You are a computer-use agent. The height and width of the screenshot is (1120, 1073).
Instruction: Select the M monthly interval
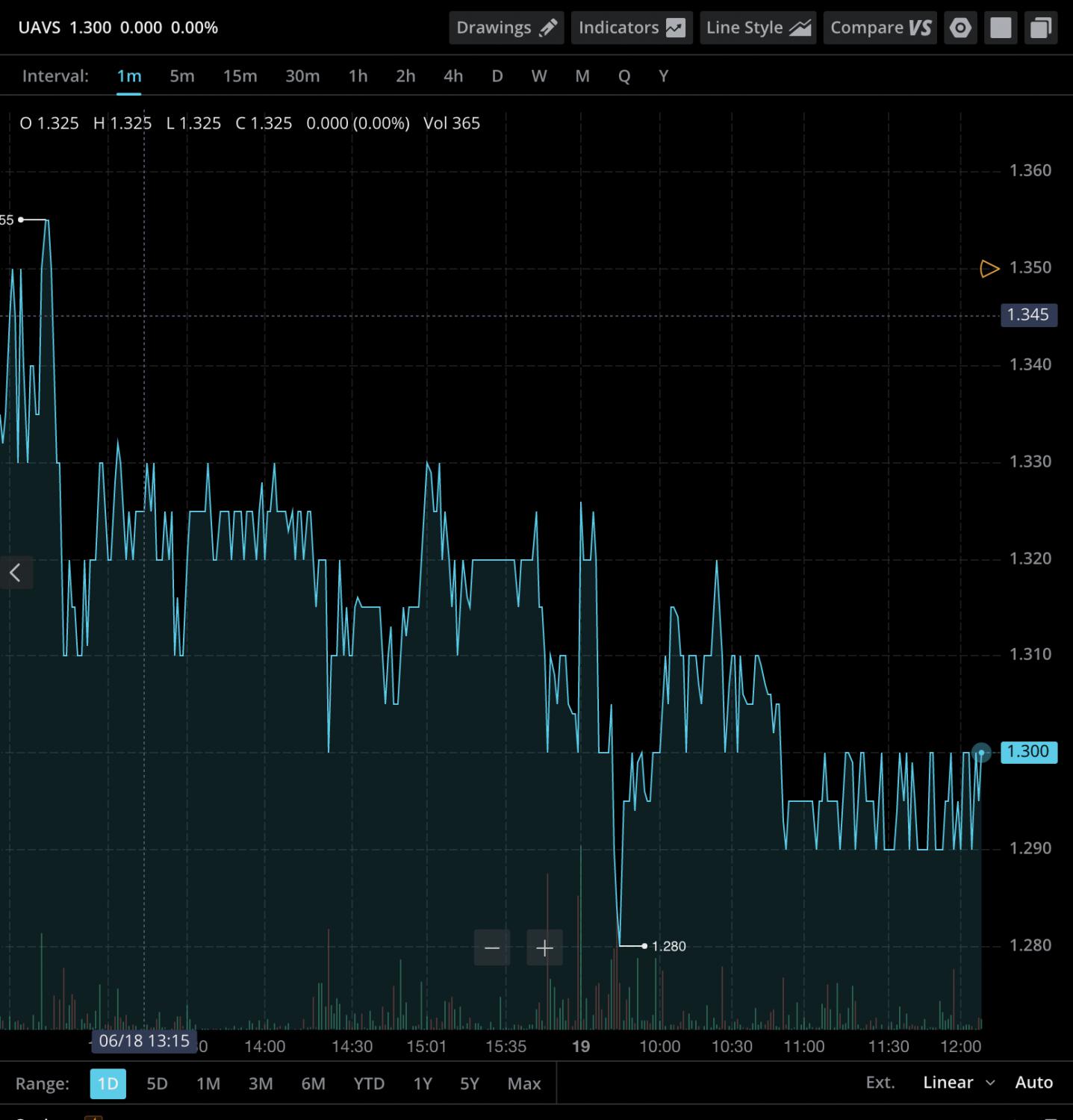click(x=582, y=76)
